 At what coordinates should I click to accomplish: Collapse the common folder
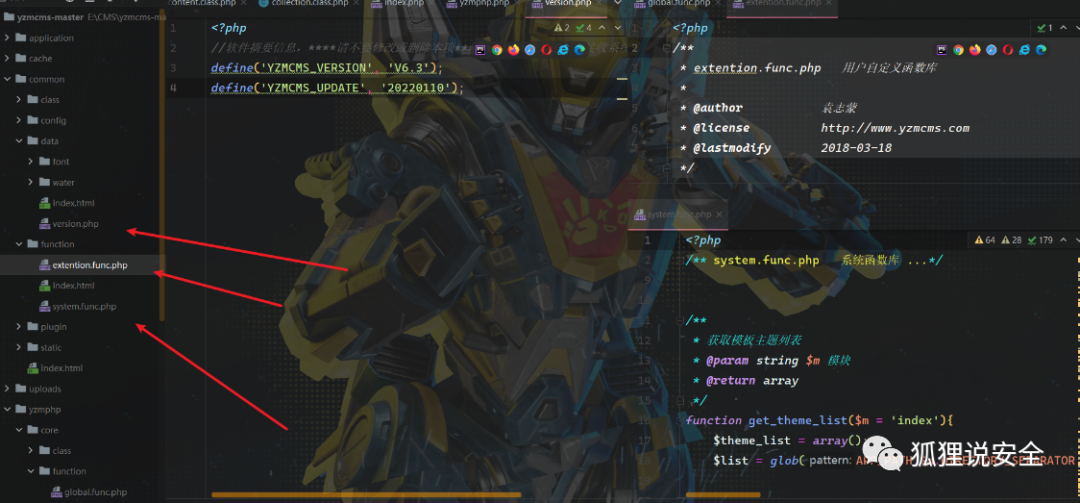[x=7, y=79]
